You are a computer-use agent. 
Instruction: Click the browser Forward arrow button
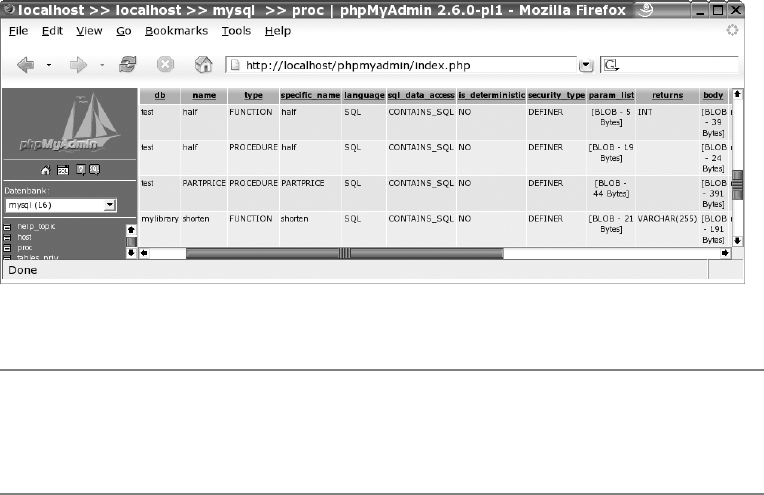coord(78,65)
